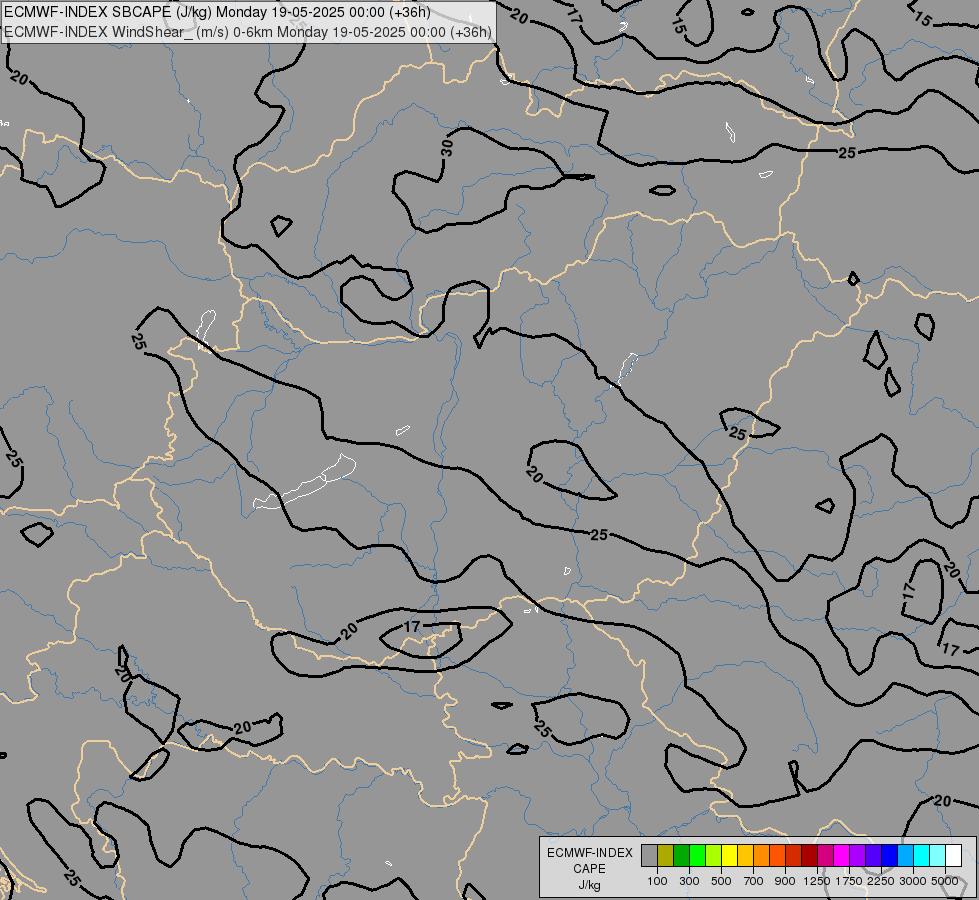Click the legend value 900

coord(785,881)
